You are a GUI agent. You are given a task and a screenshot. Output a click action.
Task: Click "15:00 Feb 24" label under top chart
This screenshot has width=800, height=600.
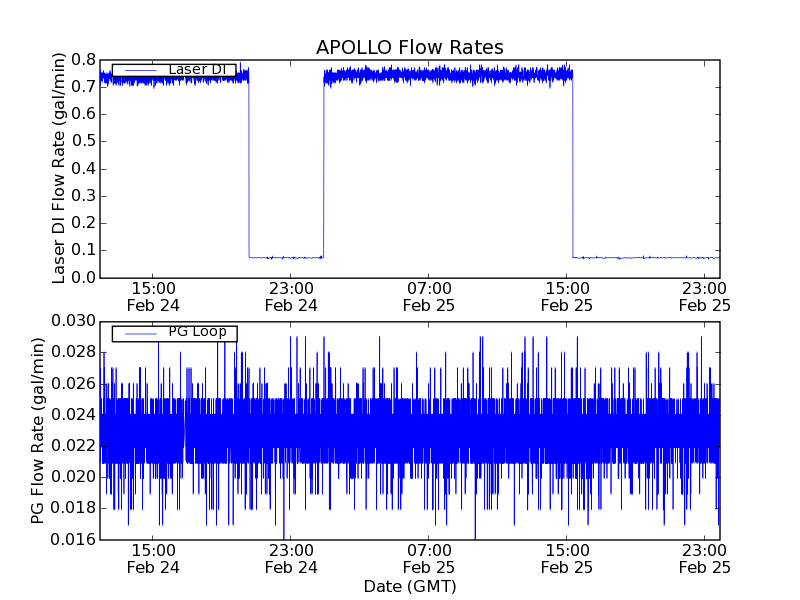coord(153,297)
